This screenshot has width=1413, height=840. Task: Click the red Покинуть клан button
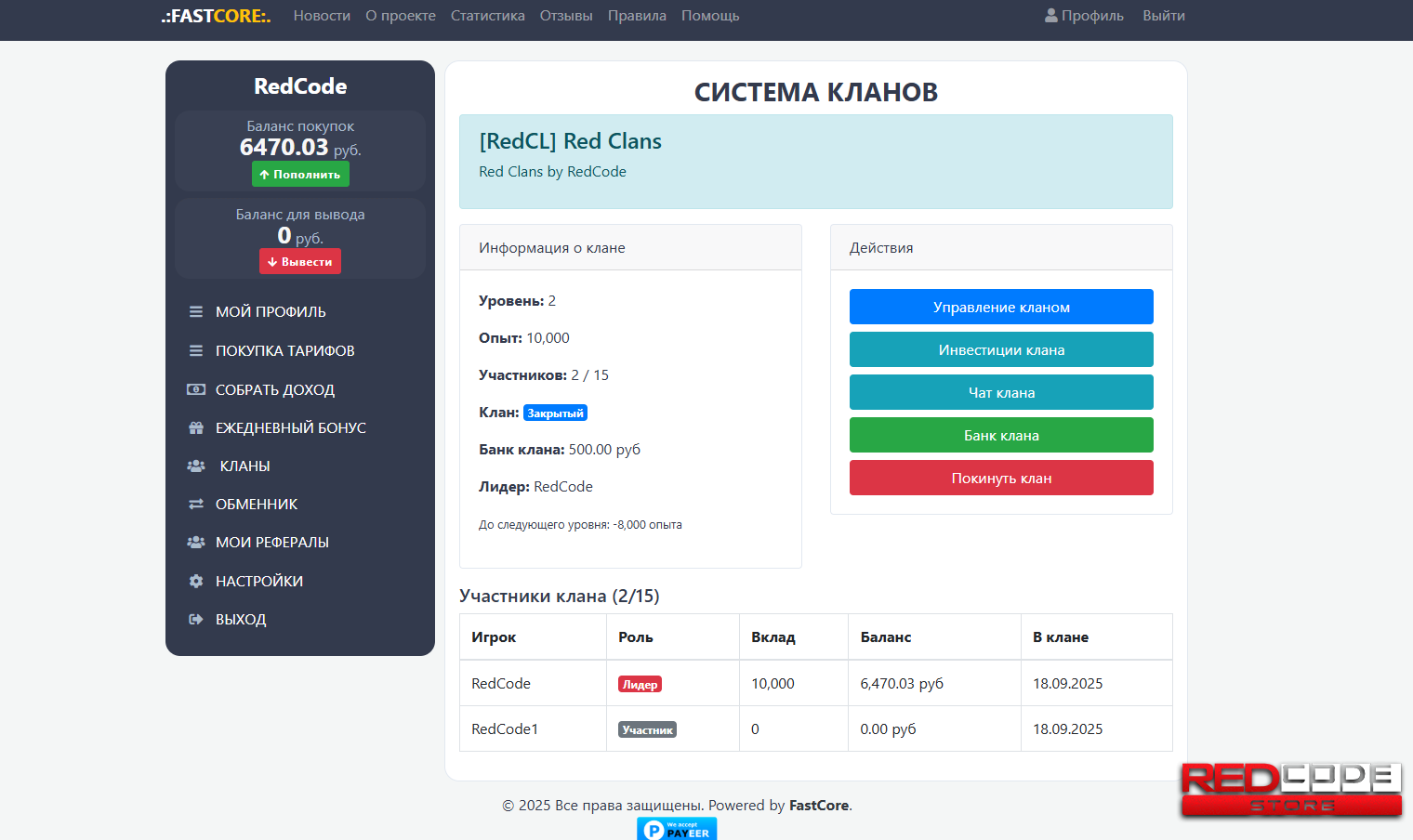click(x=1001, y=478)
